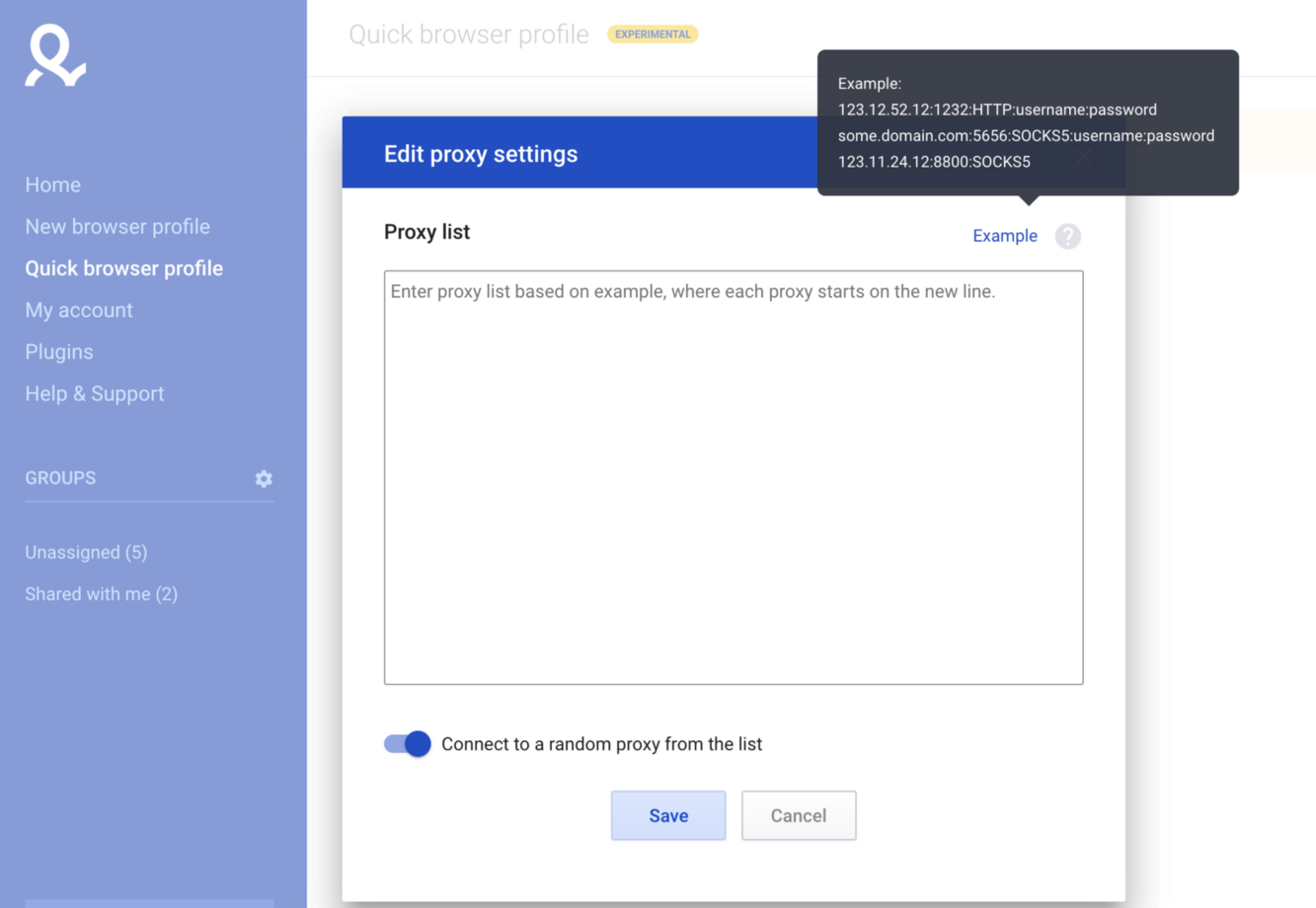This screenshot has height=908, width=1316.
Task: Click the Multilogin logo icon
Action: (x=55, y=55)
